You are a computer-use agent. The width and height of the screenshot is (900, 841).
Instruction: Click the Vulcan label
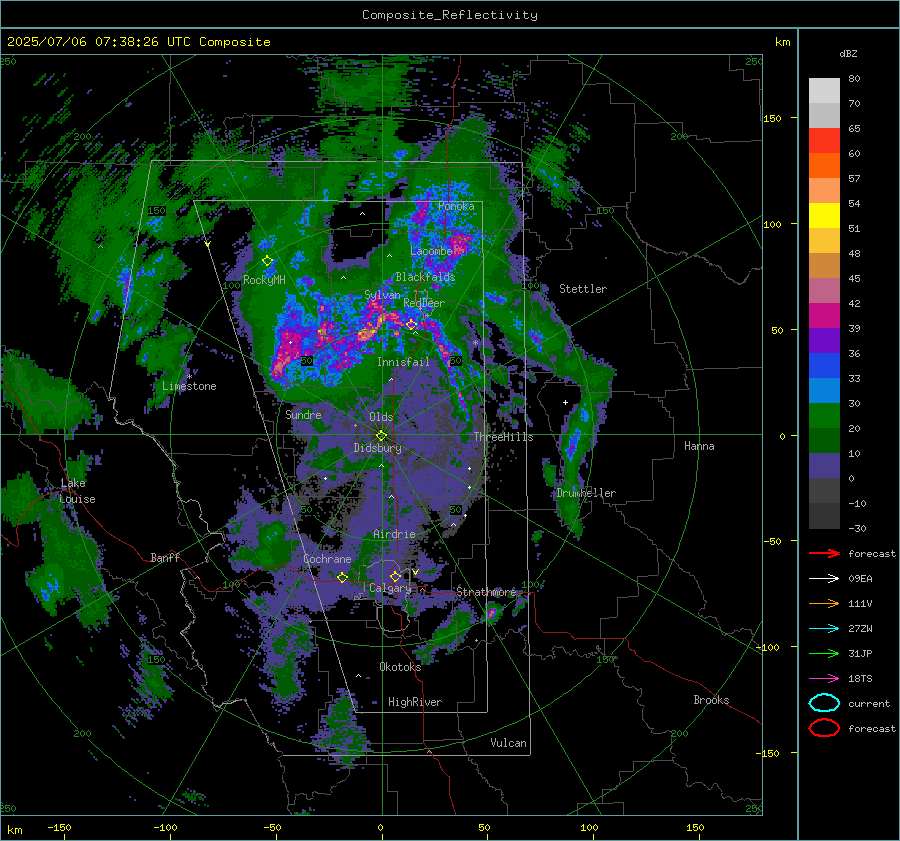coord(508,743)
